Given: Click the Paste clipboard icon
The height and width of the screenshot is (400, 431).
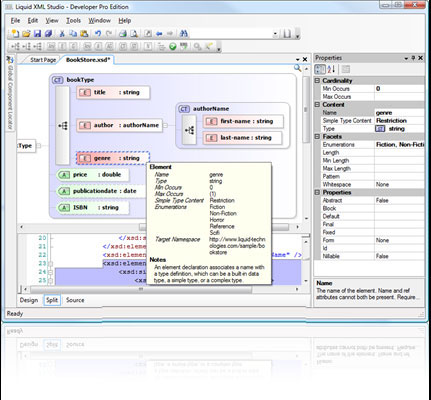Looking at the screenshot, I should (84, 33).
